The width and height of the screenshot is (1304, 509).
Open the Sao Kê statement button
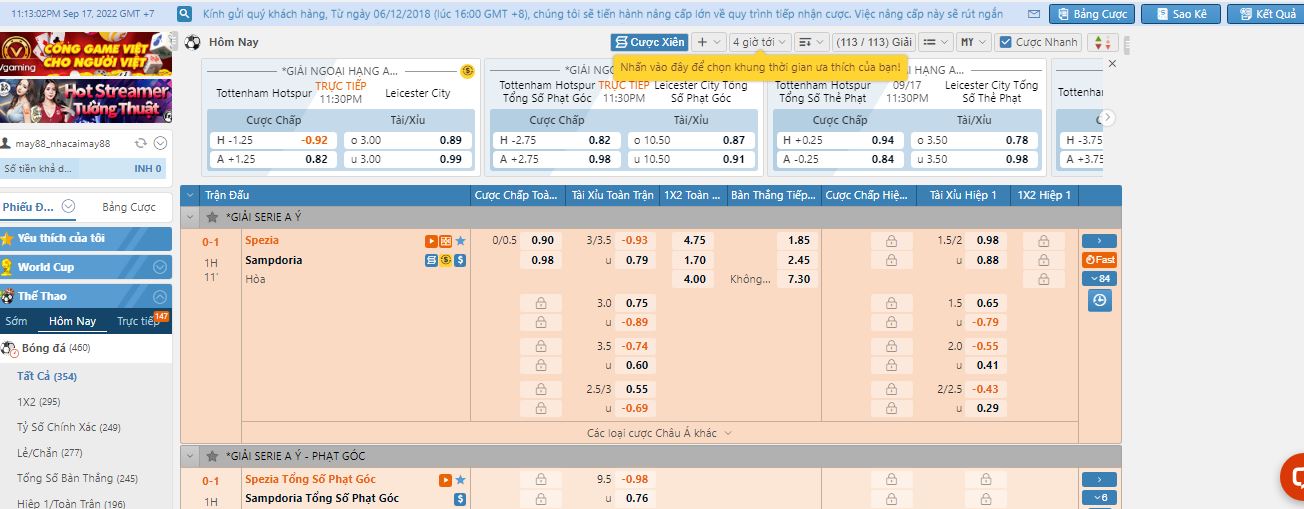(x=1180, y=14)
